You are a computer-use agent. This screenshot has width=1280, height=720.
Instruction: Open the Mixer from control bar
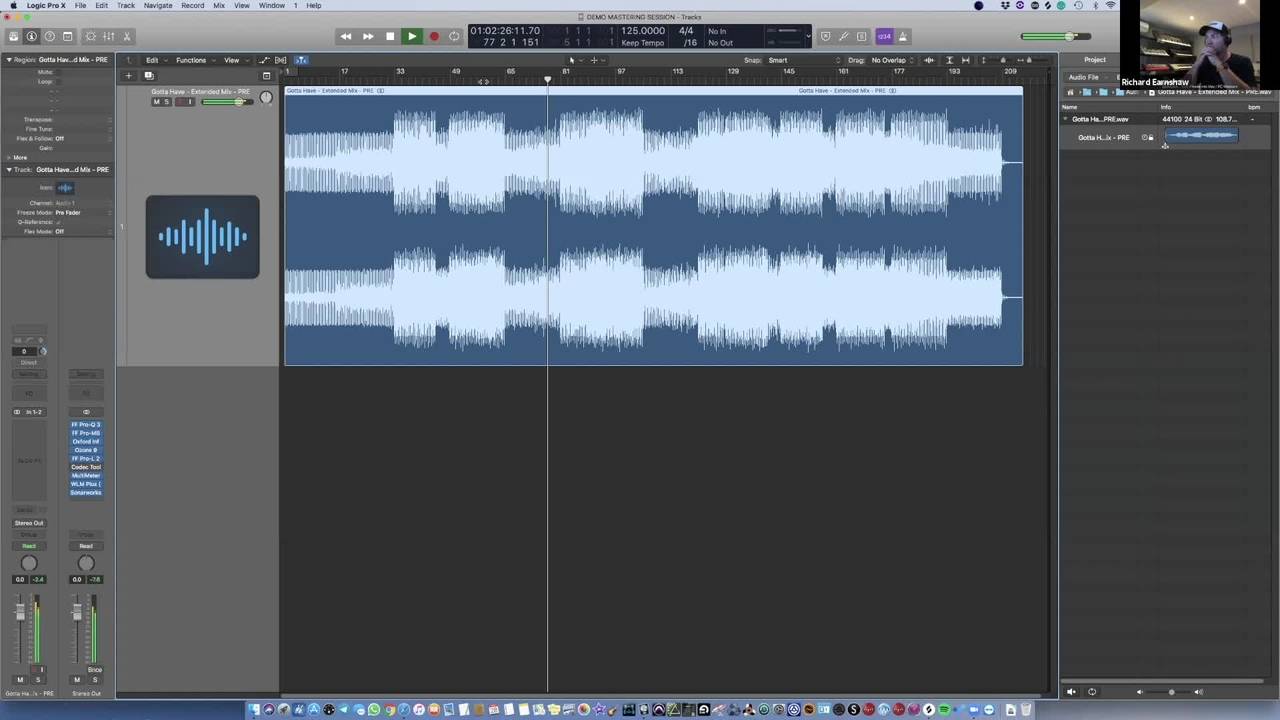[x=108, y=36]
